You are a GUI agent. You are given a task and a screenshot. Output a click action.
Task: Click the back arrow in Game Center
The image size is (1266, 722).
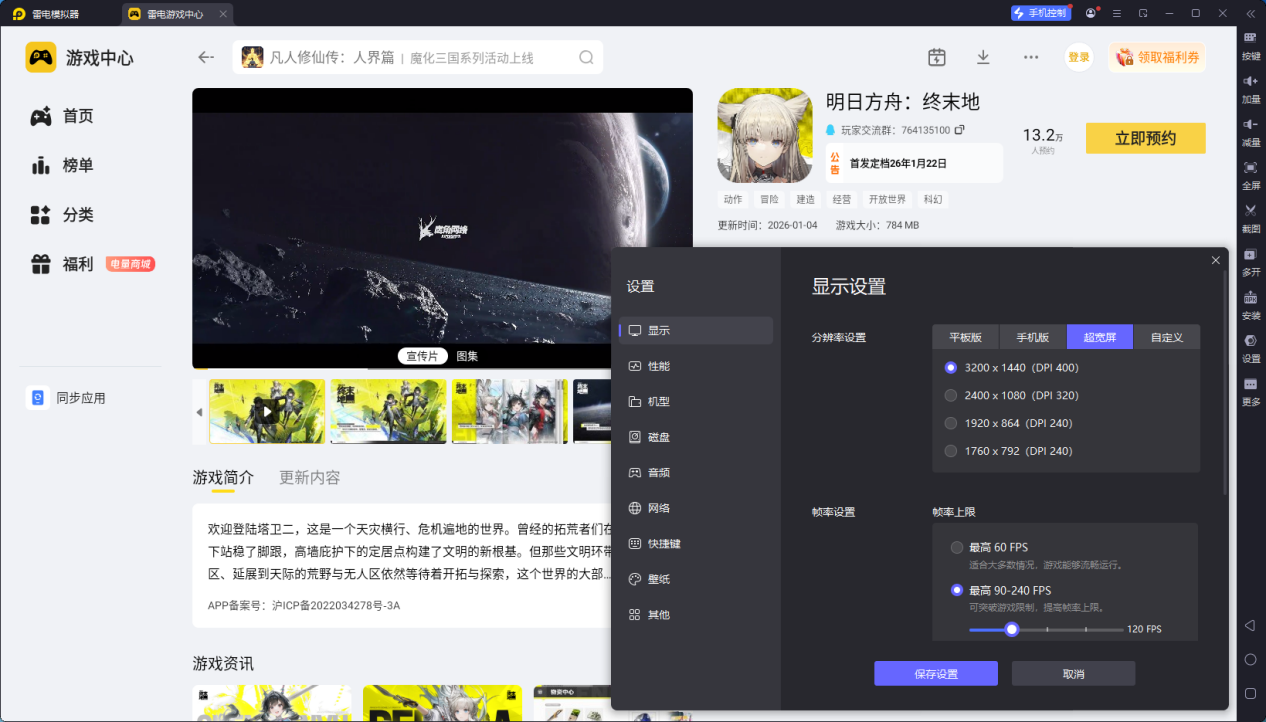tap(206, 57)
